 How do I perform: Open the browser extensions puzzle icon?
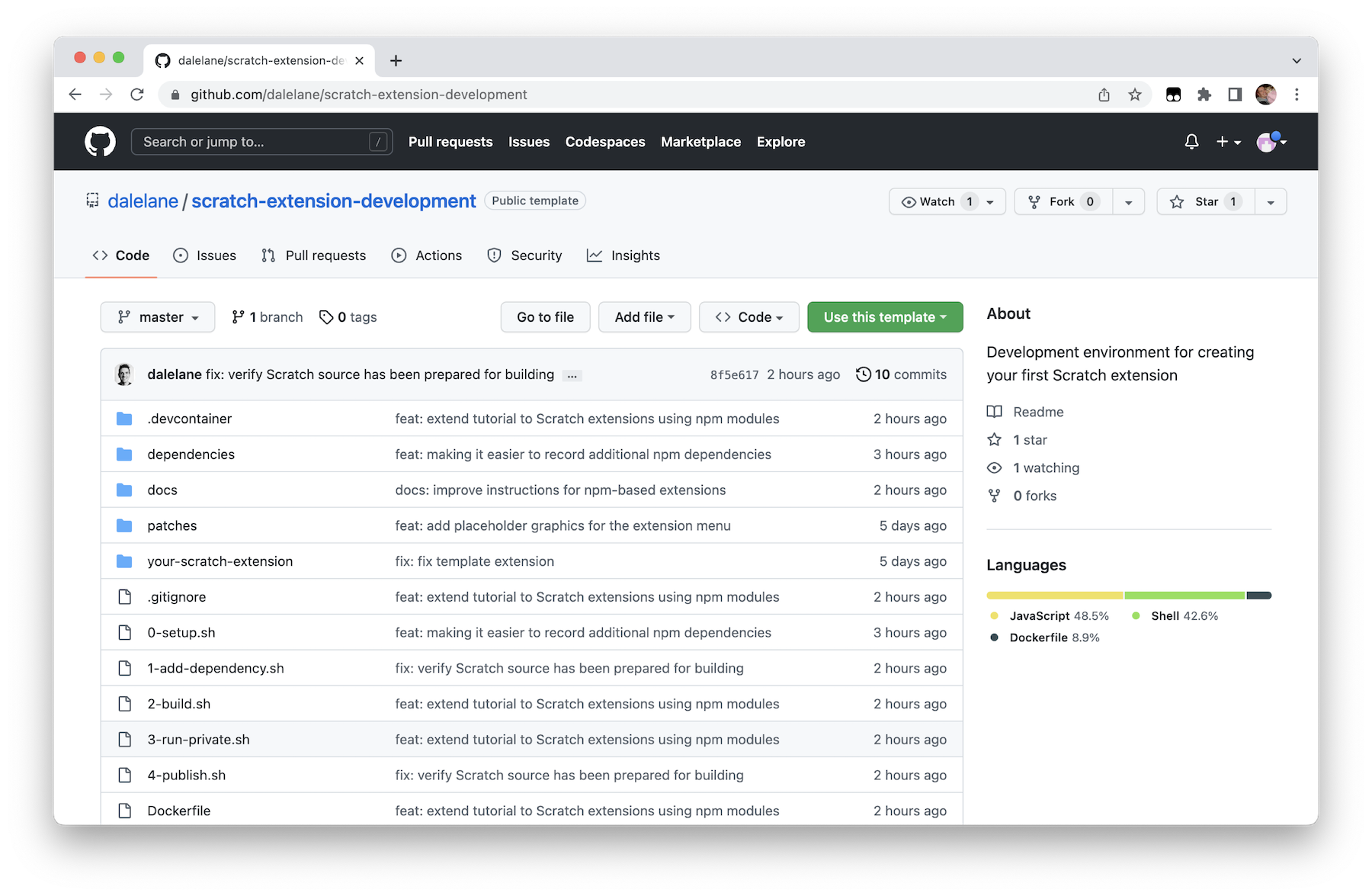point(1204,95)
